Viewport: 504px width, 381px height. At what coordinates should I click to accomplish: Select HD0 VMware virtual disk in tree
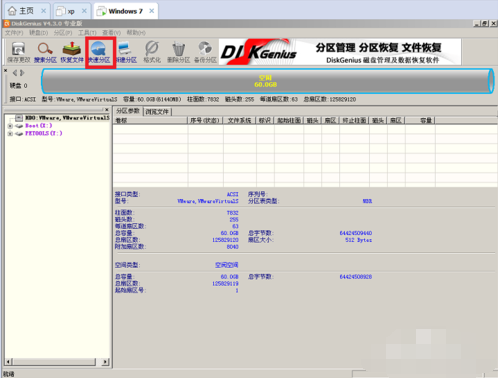67,118
